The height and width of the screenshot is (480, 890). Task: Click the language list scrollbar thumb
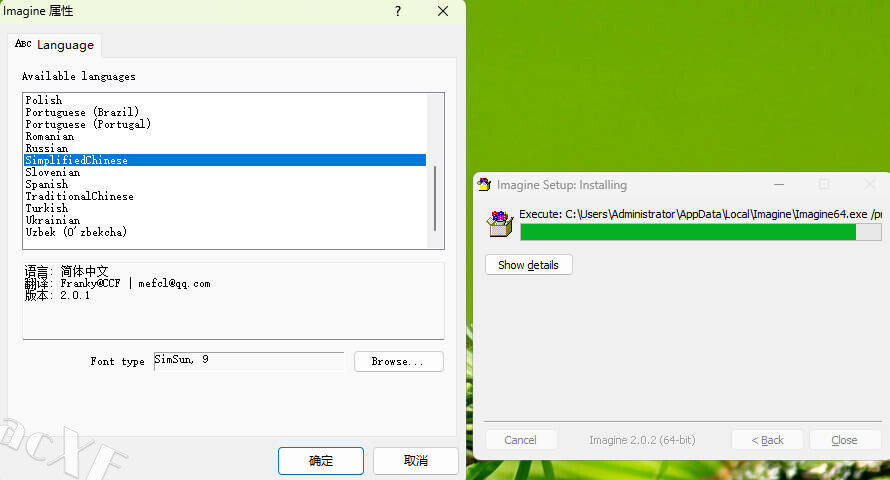point(435,198)
